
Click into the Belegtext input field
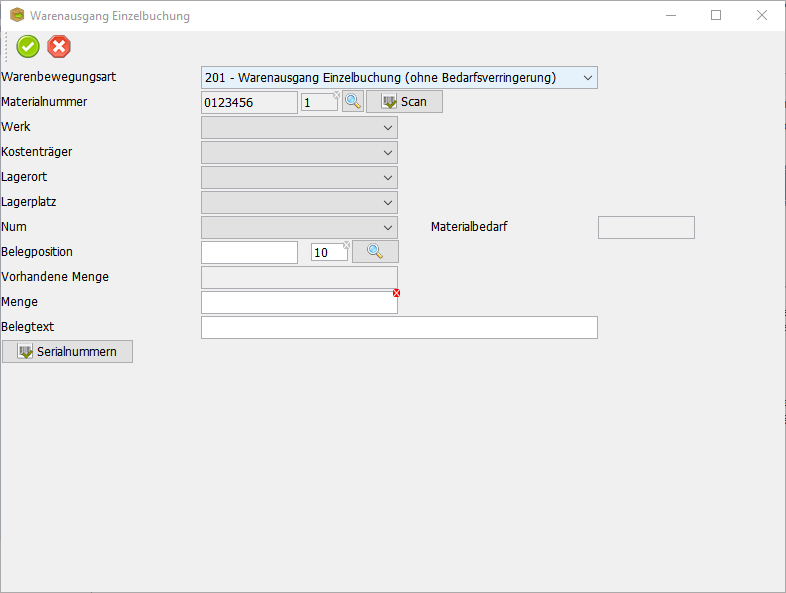(399, 328)
